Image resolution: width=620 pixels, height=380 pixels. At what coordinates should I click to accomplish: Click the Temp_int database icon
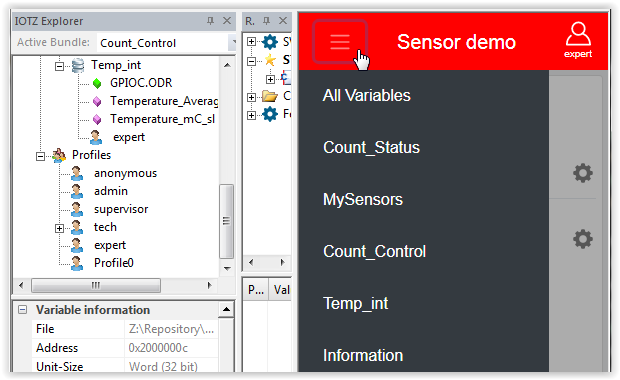(x=78, y=65)
